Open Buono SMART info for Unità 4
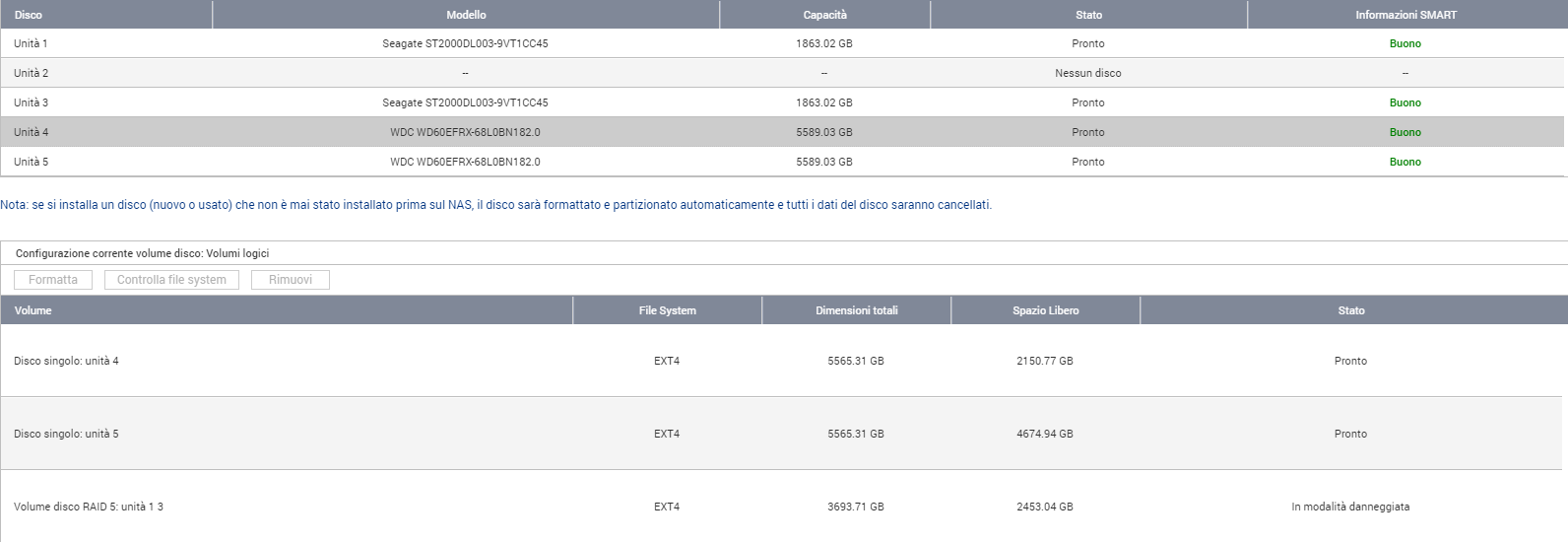Screen dimensions: 1568x542 point(1405,132)
